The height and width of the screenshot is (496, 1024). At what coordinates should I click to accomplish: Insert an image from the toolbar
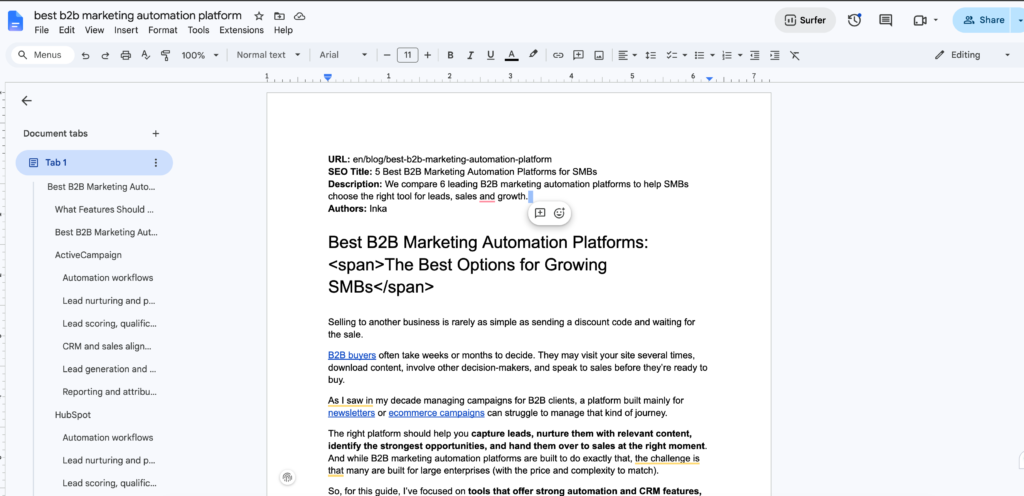pyautogui.click(x=598, y=55)
